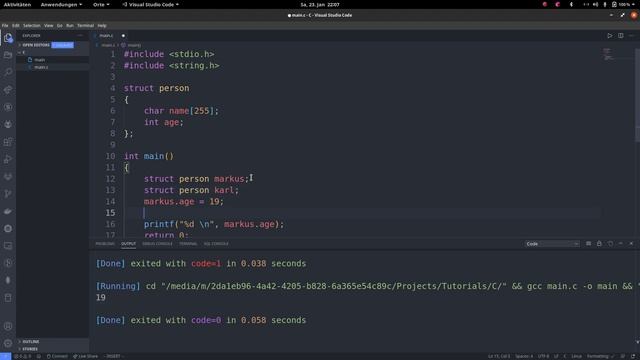This screenshot has width=640, height=360.
Task: Open the Extensions view icon
Action: tap(8, 142)
